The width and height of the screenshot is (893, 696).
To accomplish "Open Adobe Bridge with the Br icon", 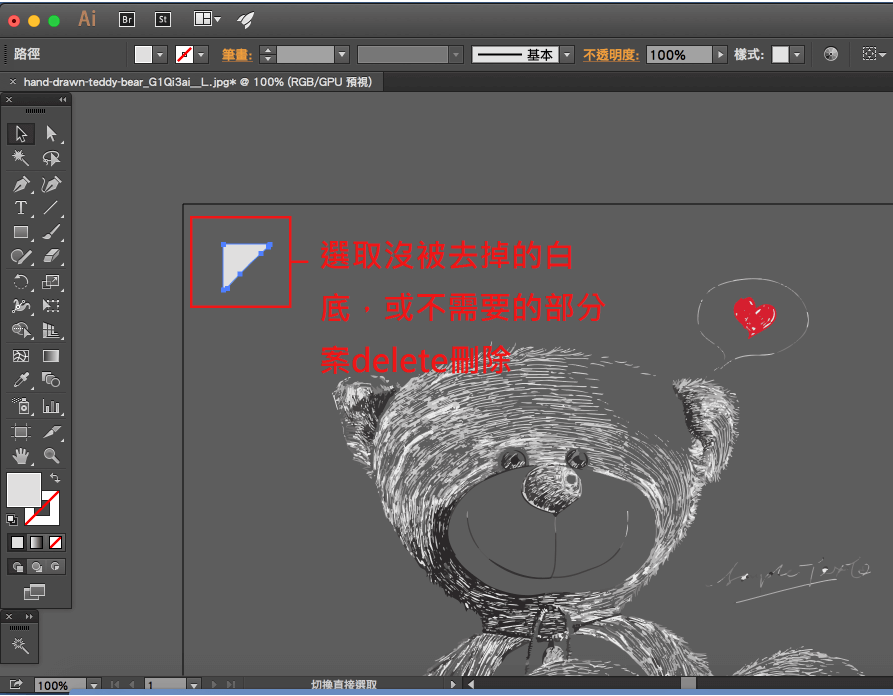I will 127,19.
